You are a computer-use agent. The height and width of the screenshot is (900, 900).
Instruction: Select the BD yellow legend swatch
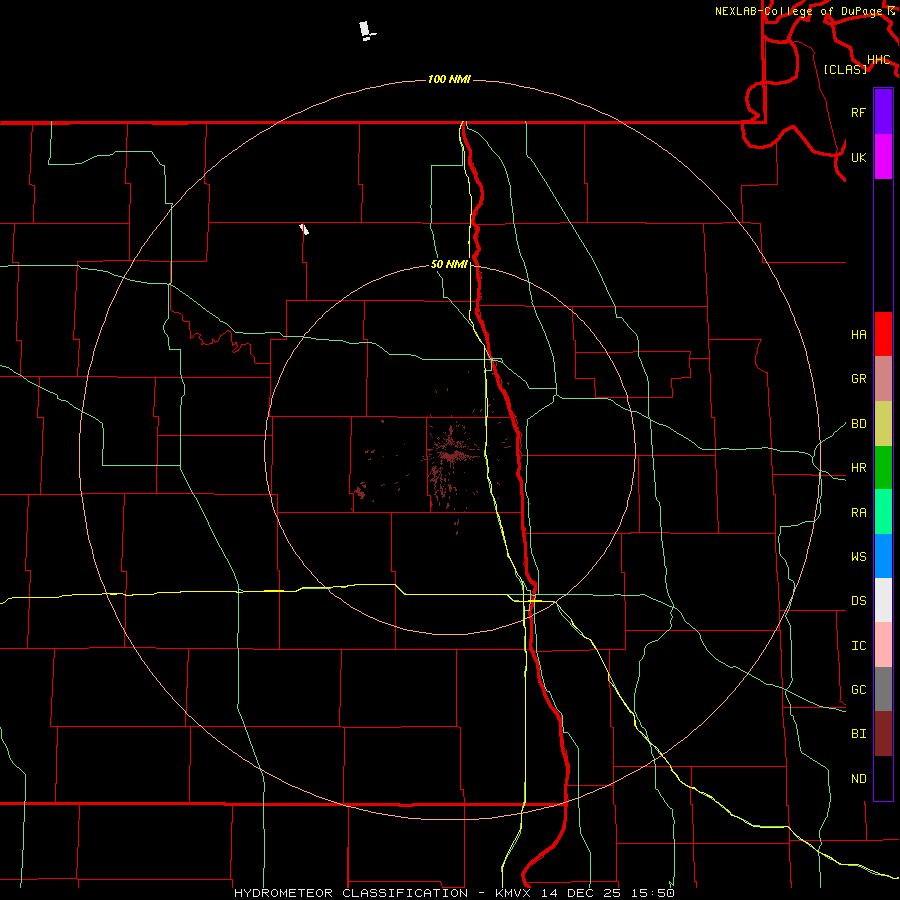coord(883,423)
